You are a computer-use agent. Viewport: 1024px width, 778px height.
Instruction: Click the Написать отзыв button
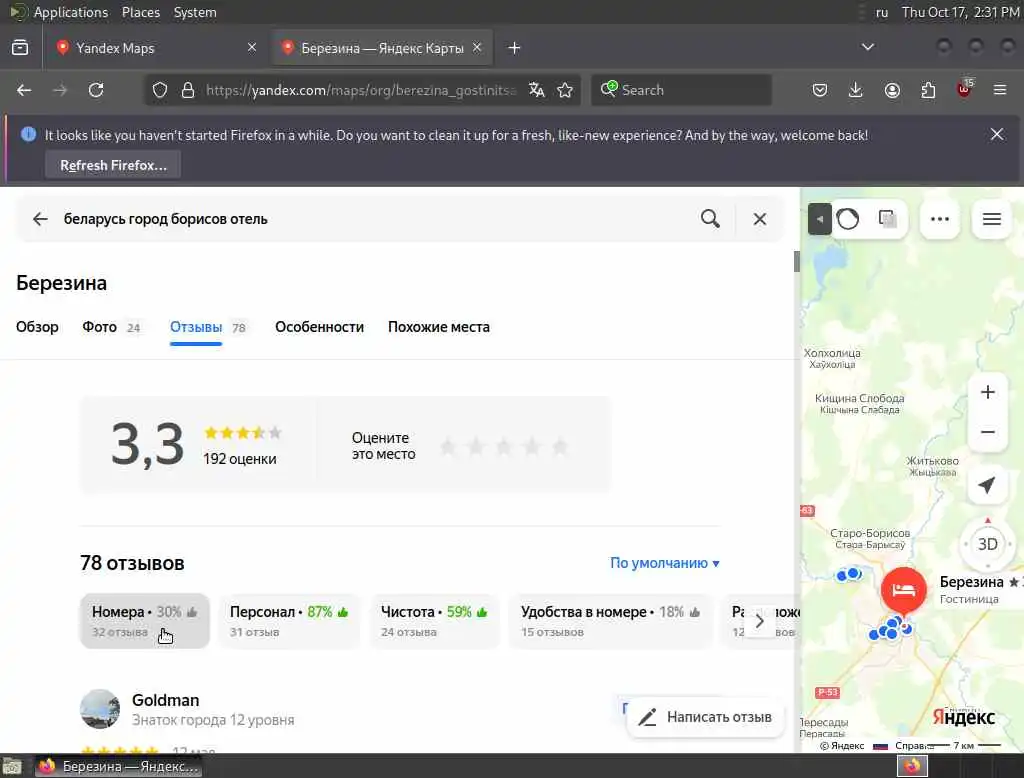click(705, 717)
